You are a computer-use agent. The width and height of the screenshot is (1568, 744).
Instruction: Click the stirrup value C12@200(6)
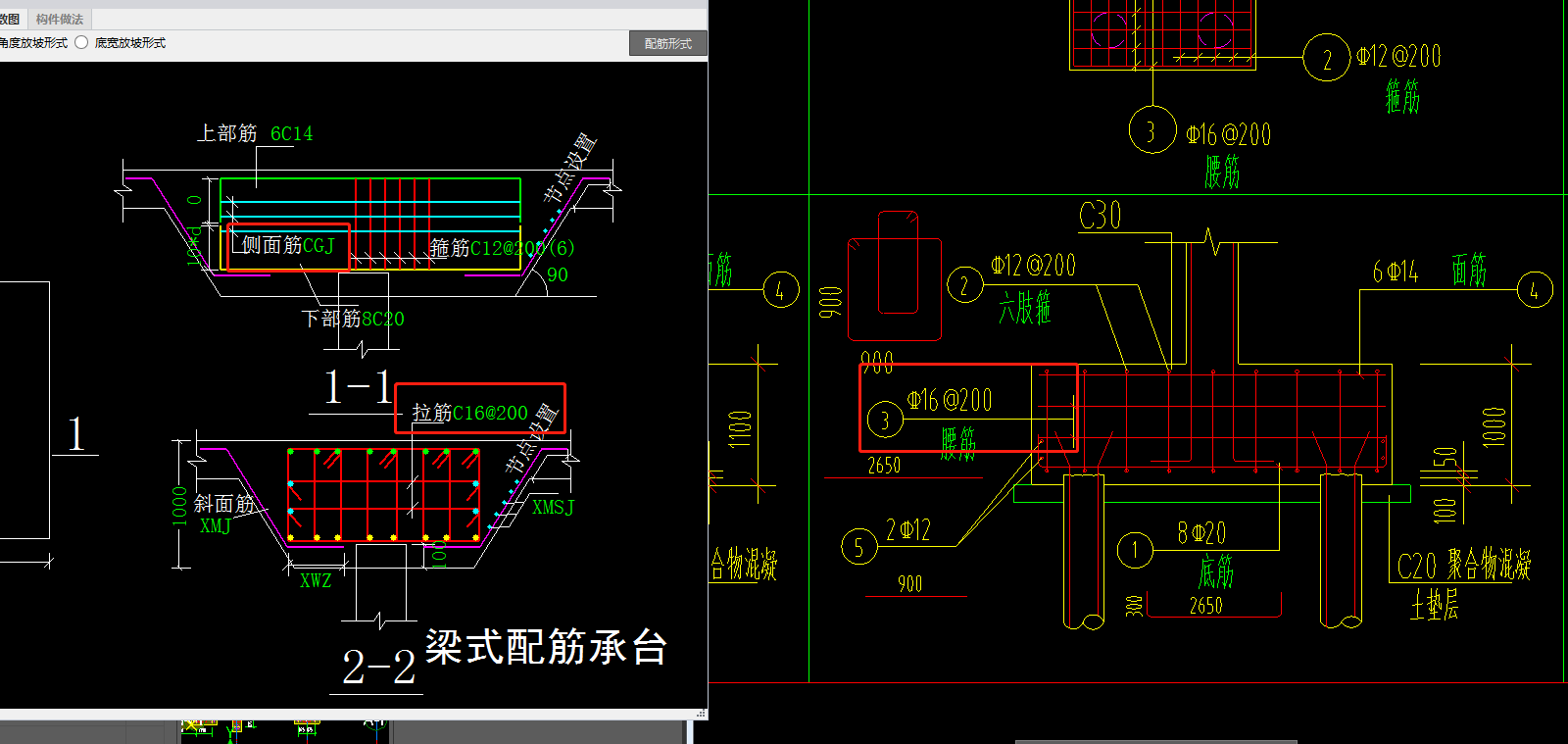click(522, 248)
